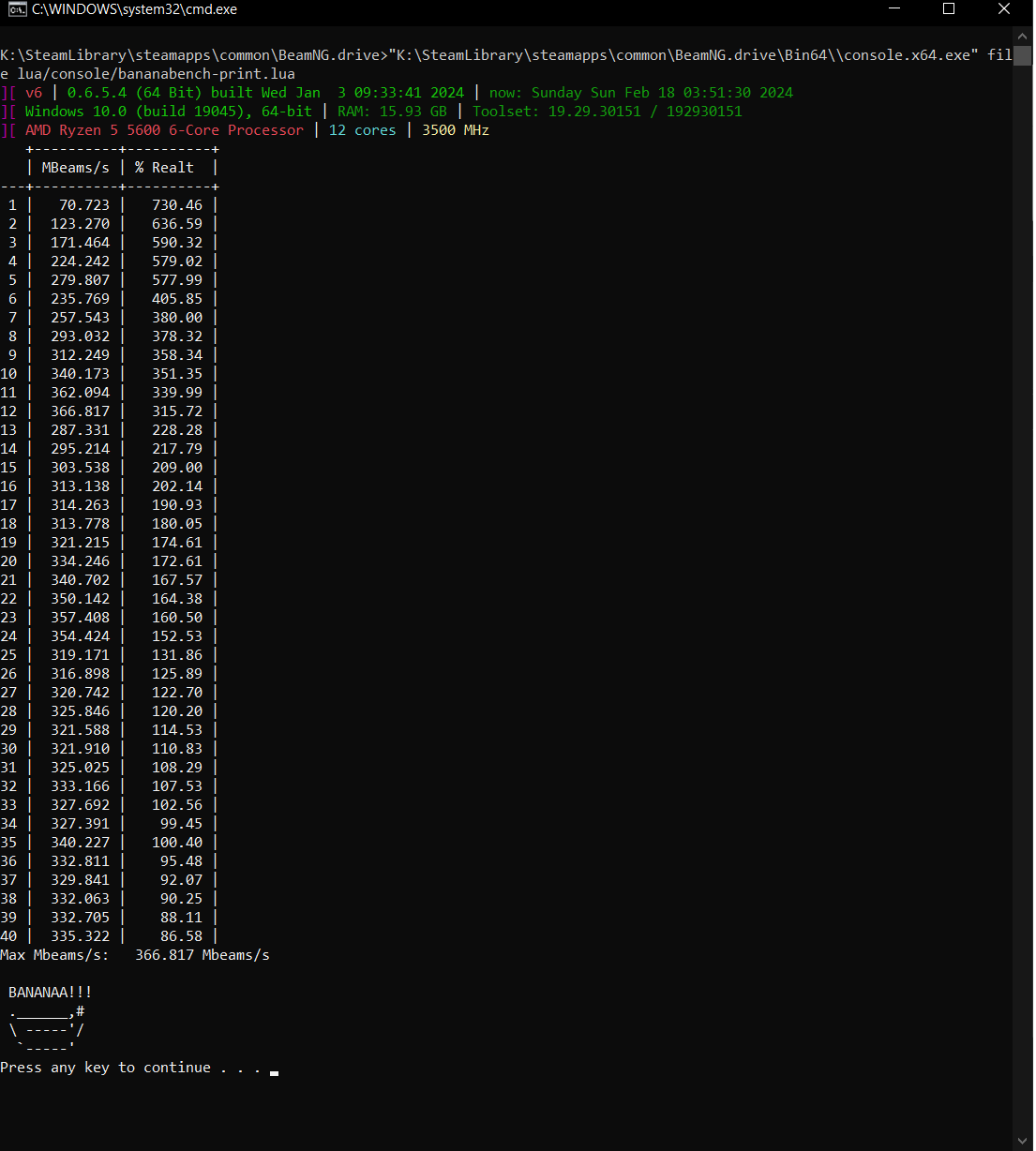Click value 380.00 in row 7
1036x1151 pixels.
(177, 318)
